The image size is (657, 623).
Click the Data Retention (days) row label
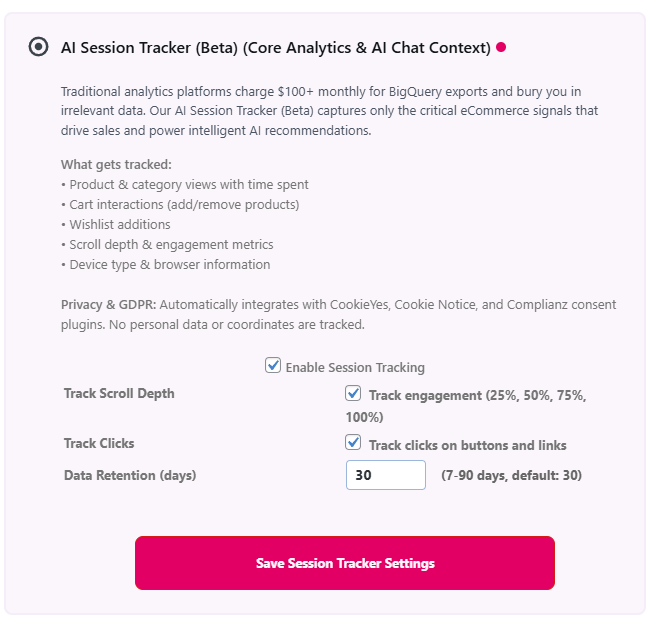pos(130,475)
